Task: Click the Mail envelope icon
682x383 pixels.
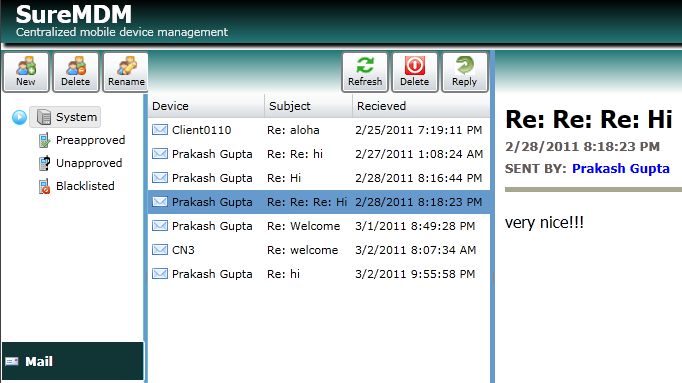Action: 12,362
